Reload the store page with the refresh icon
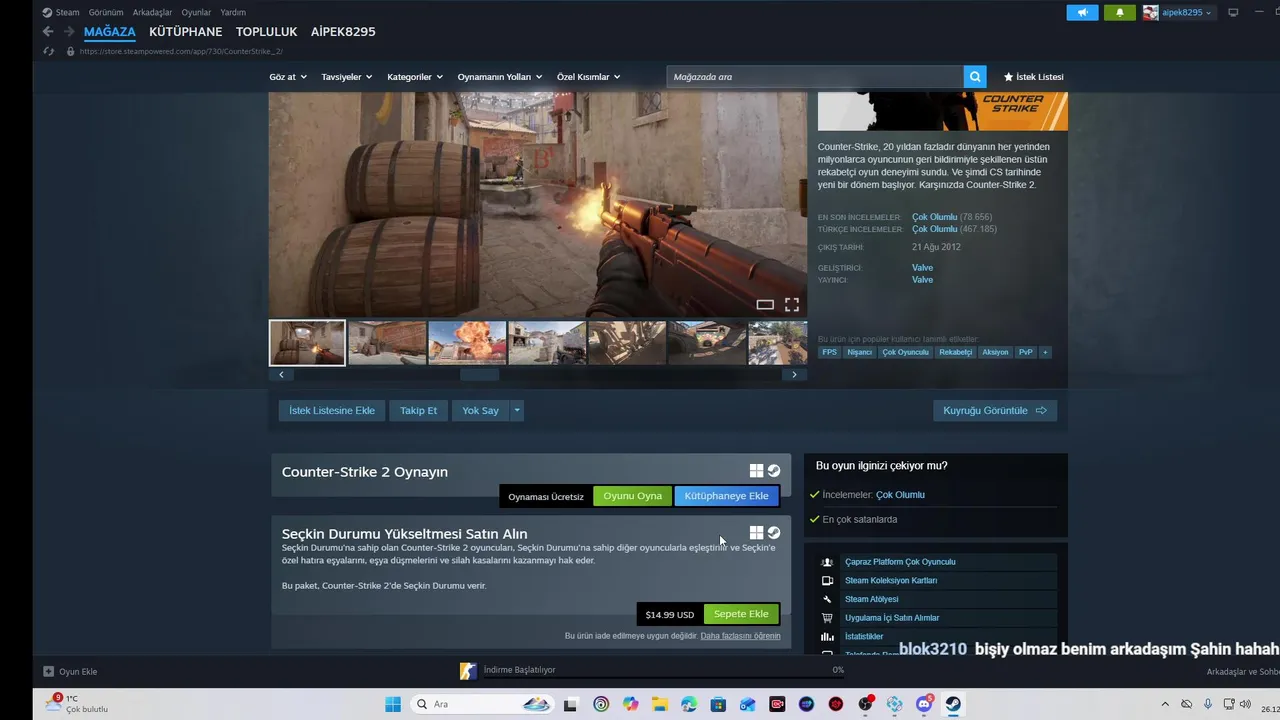The width and height of the screenshot is (1280, 720). [x=48, y=51]
